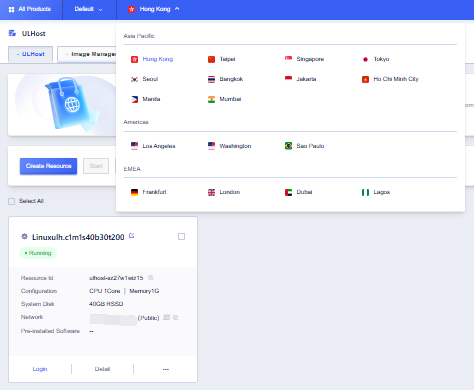Select the Lagos region
Viewport: 474px width, 390px height.
382,192
